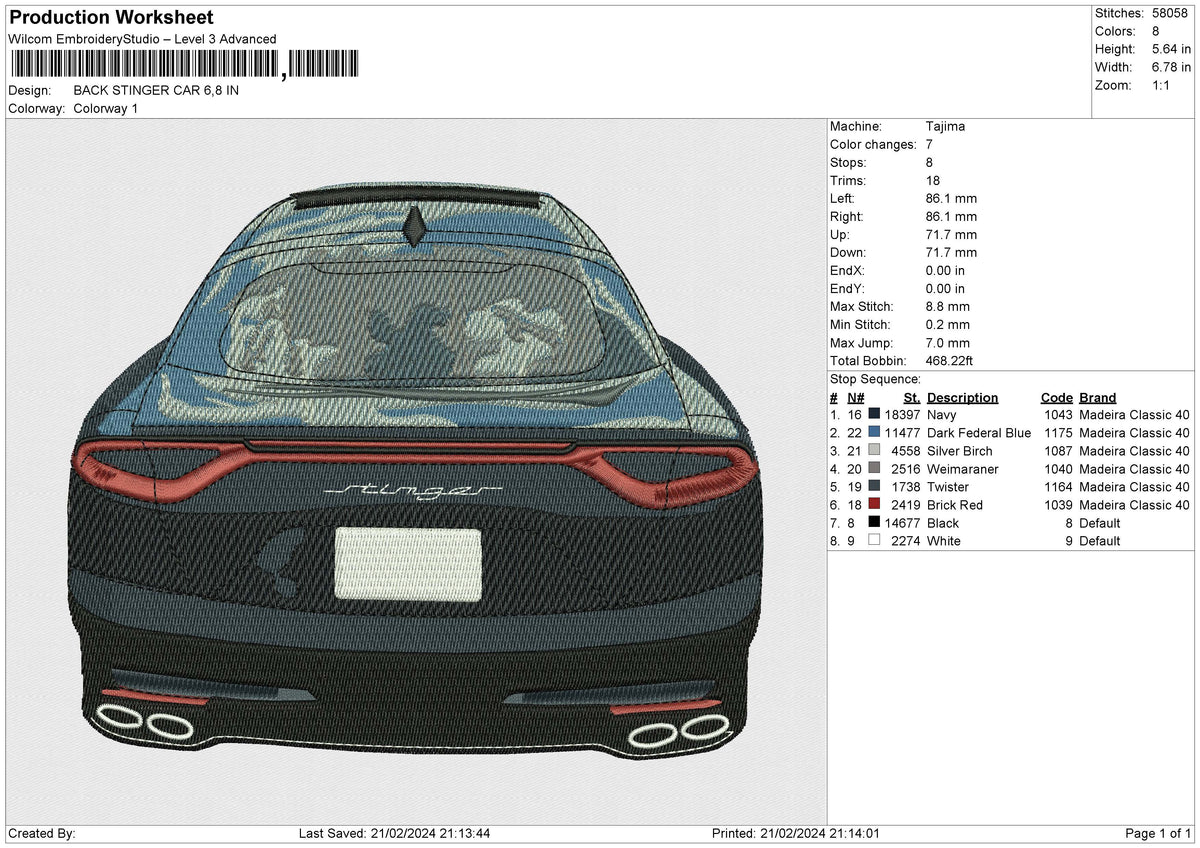Viewport: 1200px width, 848px height.
Task: Click the Black thread swatch
Action: pyautogui.click(x=874, y=522)
